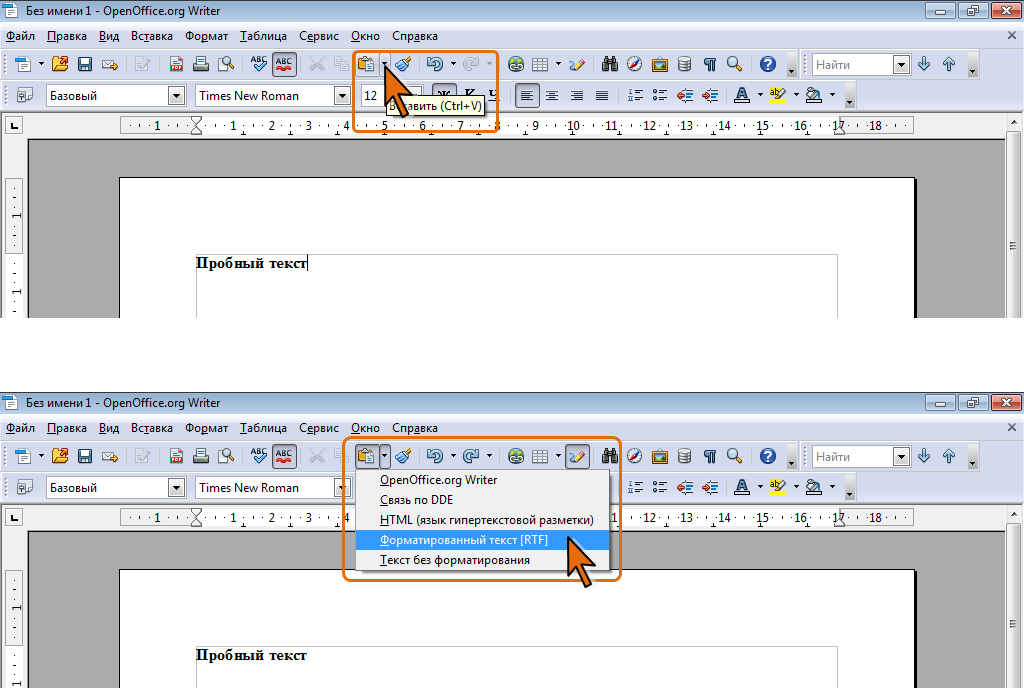
Task: Toggle Nonprinting characters pilcrow in window with Вставить tooltip
Action: coord(710,64)
